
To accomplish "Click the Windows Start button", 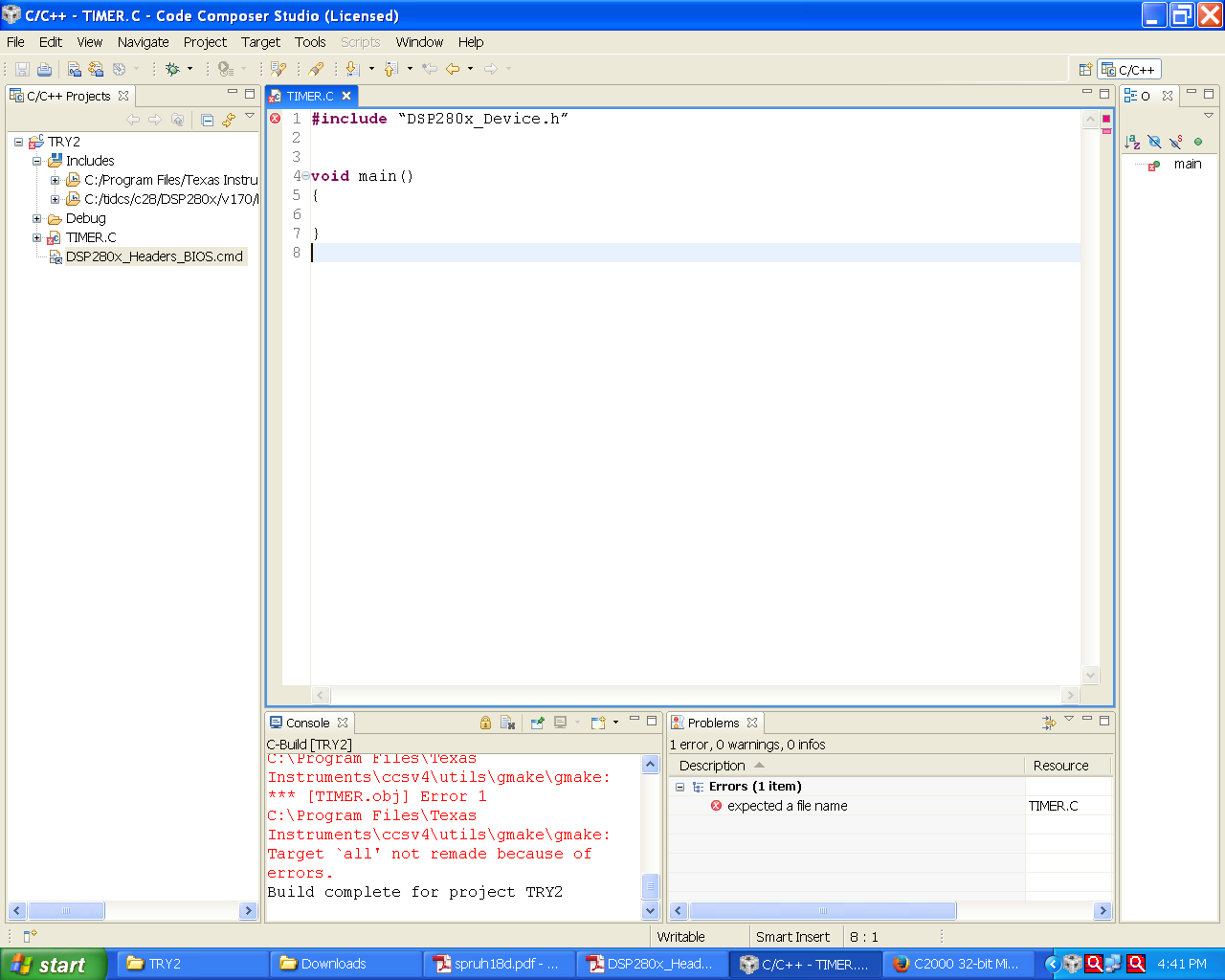I will [54, 965].
